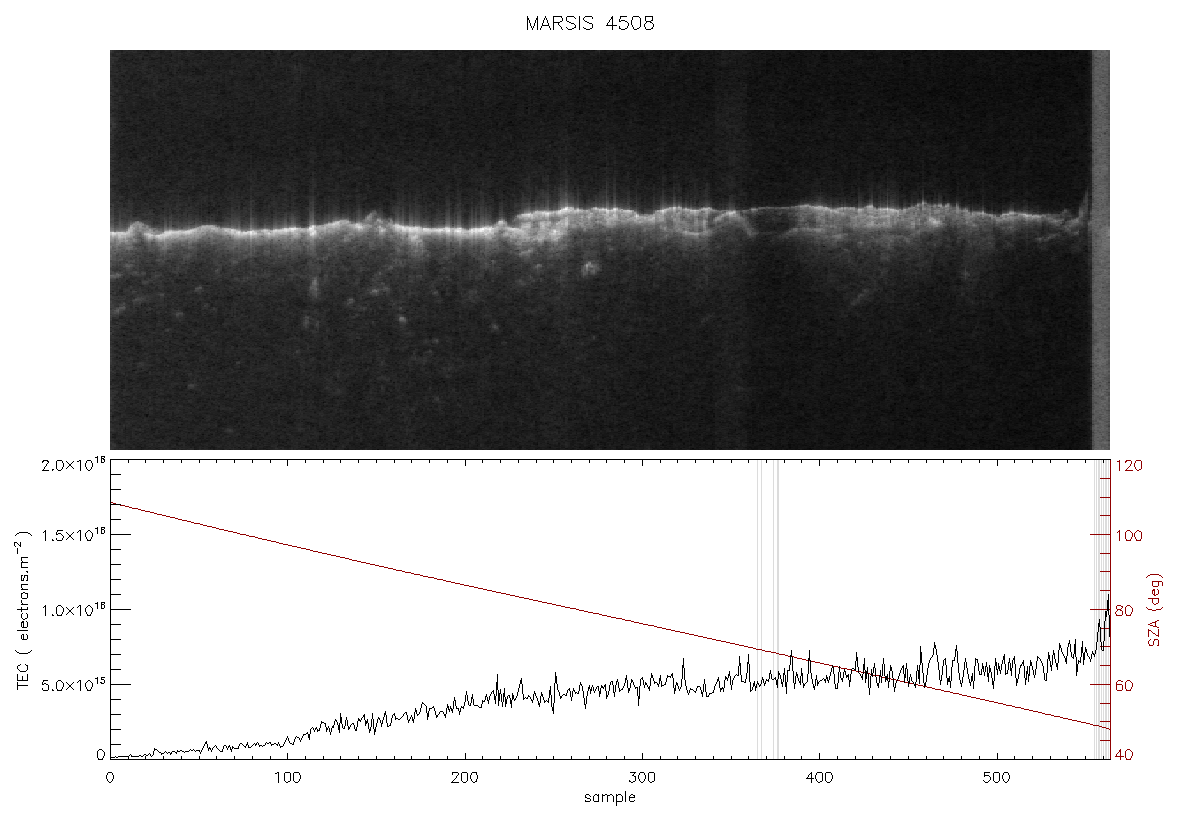Click the 40 tick on SZA axis

point(1124,755)
